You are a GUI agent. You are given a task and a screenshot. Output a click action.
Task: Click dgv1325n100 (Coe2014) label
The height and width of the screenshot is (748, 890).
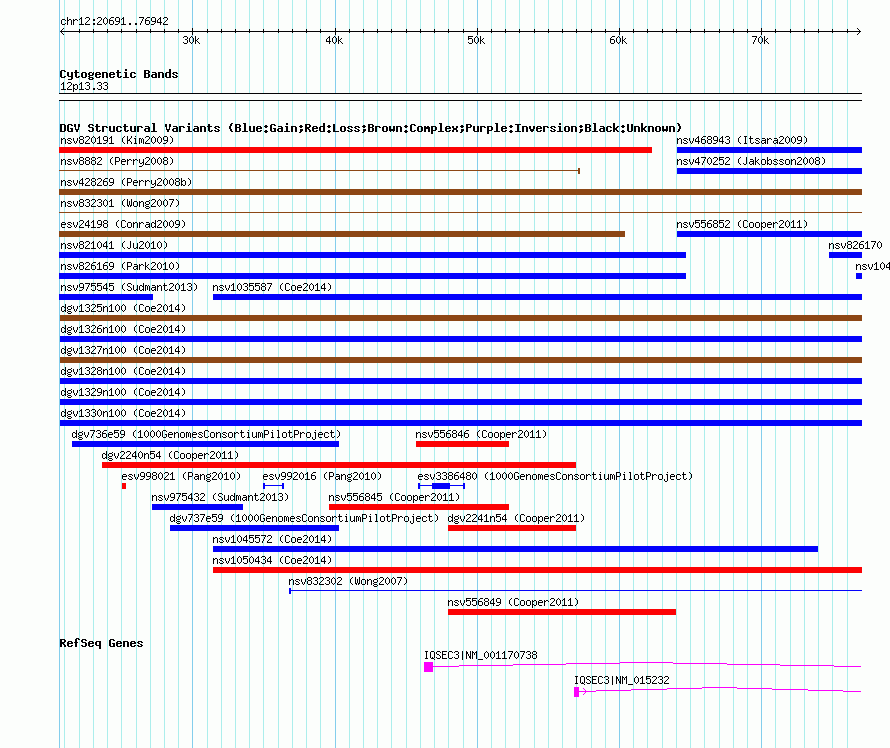pyautogui.click(x=123, y=308)
